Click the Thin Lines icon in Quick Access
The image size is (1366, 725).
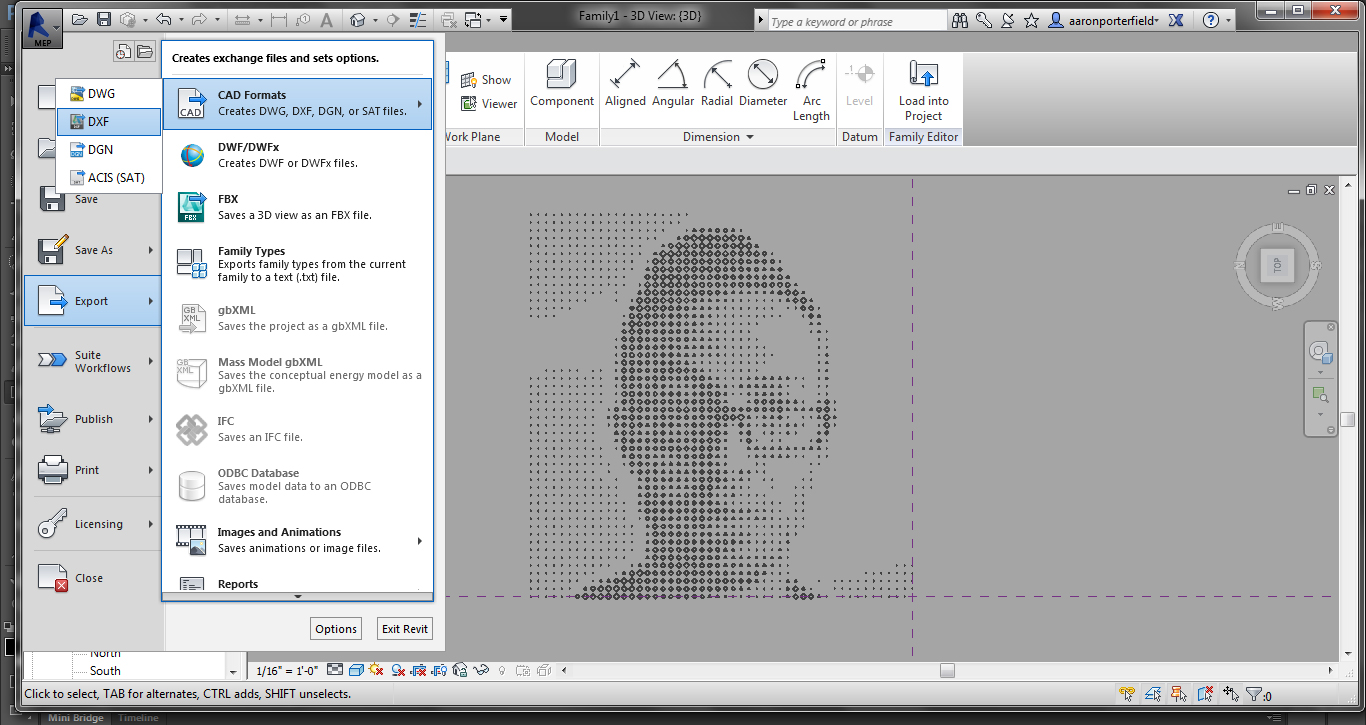tap(419, 20)
